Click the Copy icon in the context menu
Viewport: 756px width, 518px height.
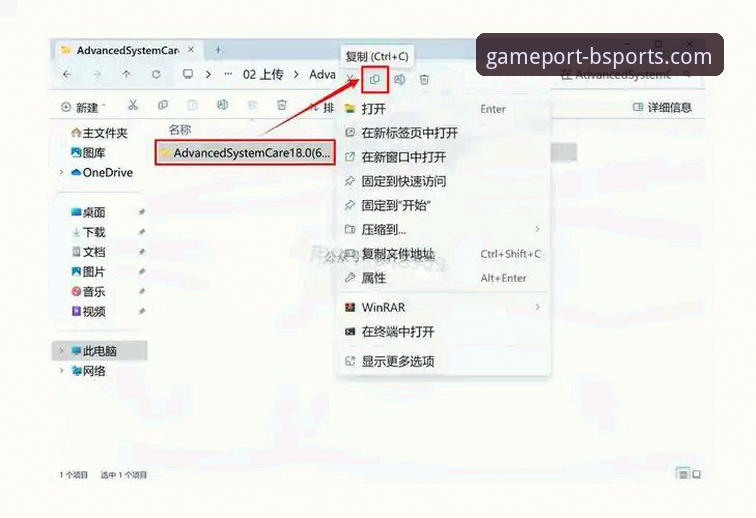coord(375,80)
